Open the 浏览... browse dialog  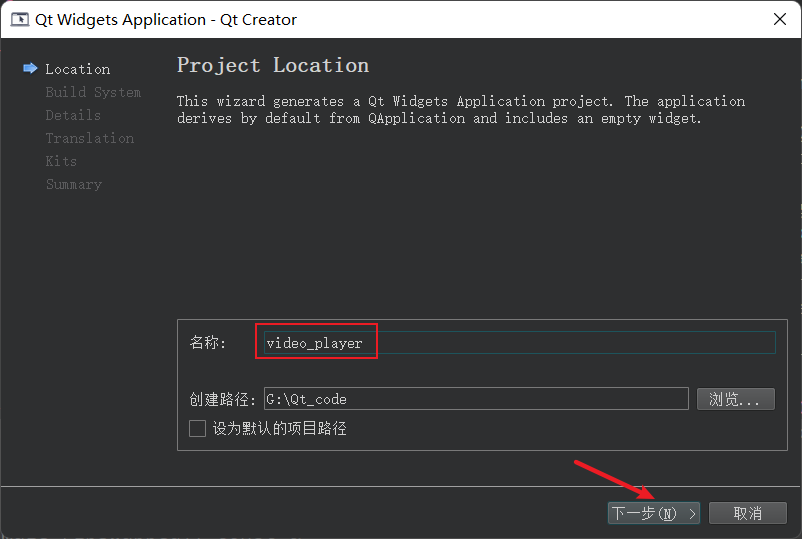[x=736, y=399]
